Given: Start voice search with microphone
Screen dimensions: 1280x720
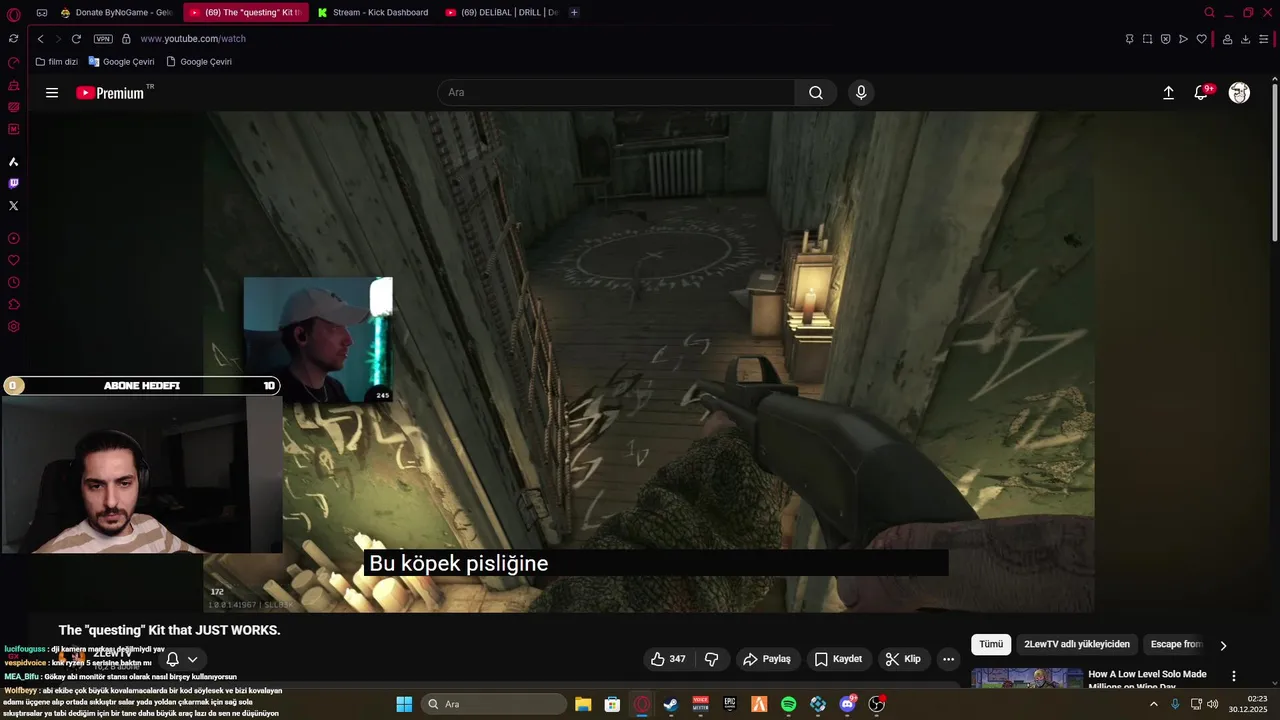Looking at the screenshot, I should pos(861,93).
